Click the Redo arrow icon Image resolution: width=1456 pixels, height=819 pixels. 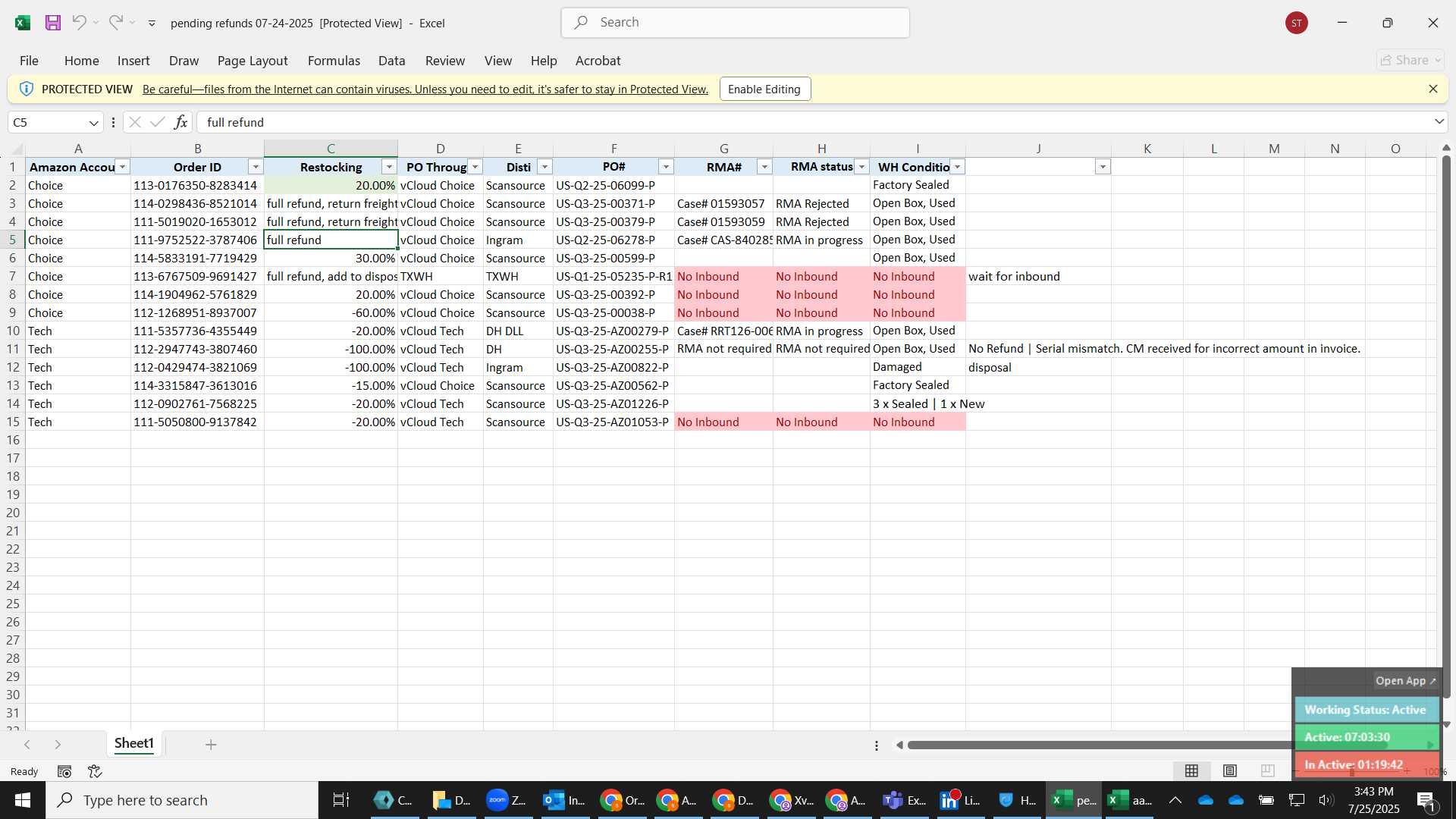pyautogui.click(x=115, y=23)
